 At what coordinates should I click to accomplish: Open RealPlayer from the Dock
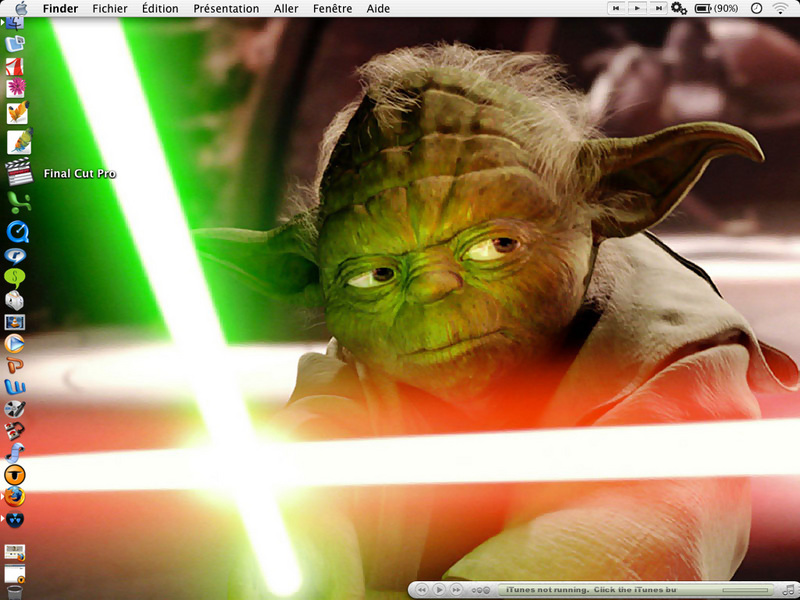(x=15, y=255)
